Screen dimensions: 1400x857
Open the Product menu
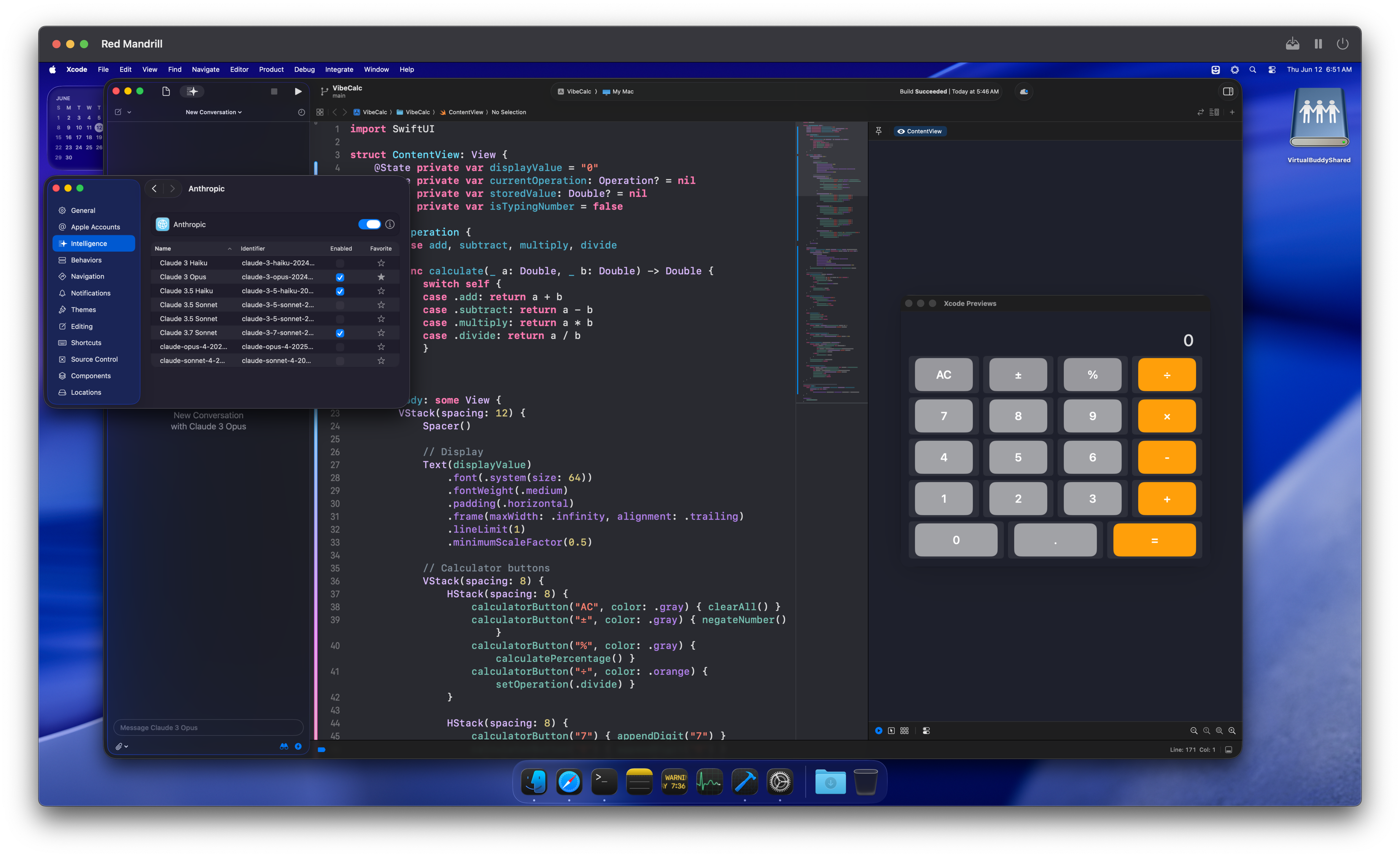point(271,69)
